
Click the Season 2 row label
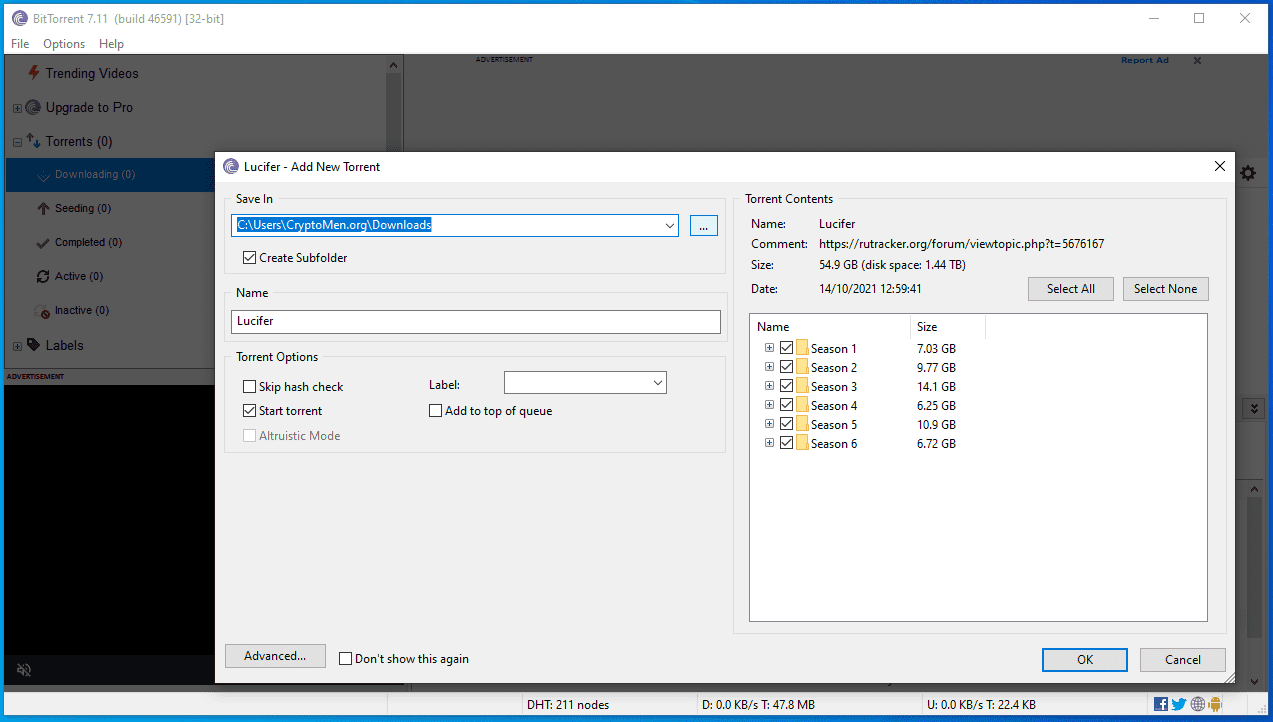click(834, 367)
